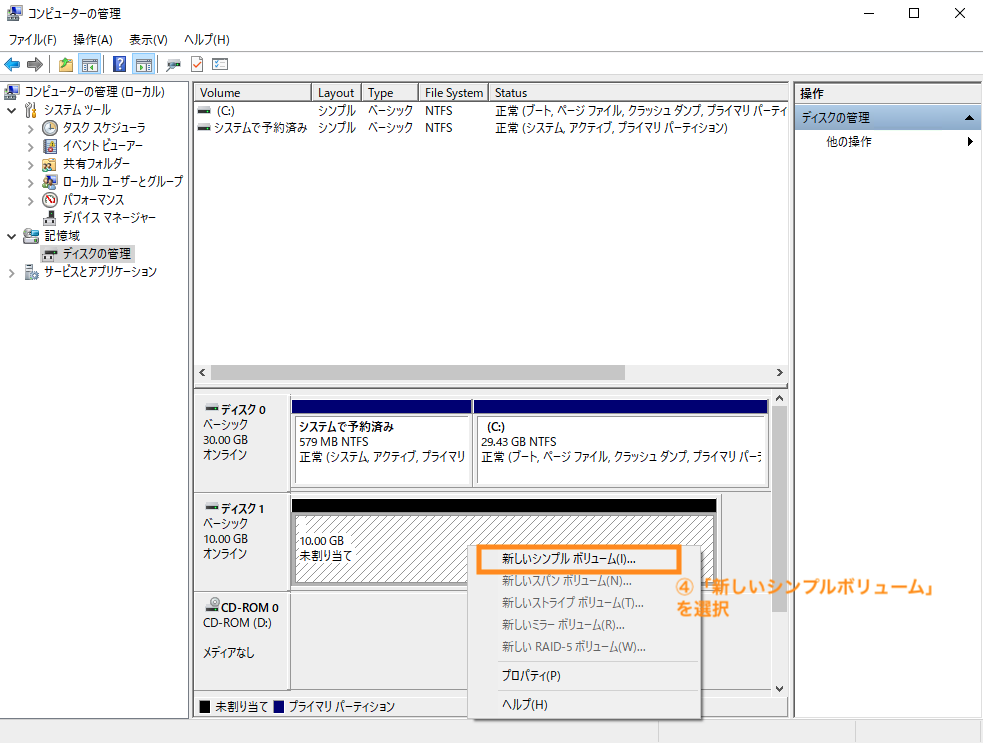Click the greyed 新しいミラー ボリューム(R)... entry
Image resolution: width=983 pixels, height=743 pixels.
coord(584,624)
